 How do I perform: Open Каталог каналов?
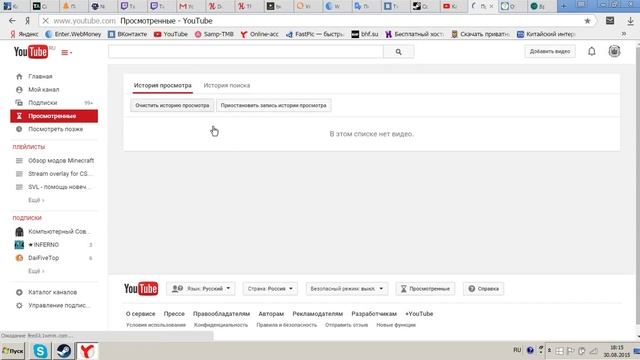tap(54, 292)
